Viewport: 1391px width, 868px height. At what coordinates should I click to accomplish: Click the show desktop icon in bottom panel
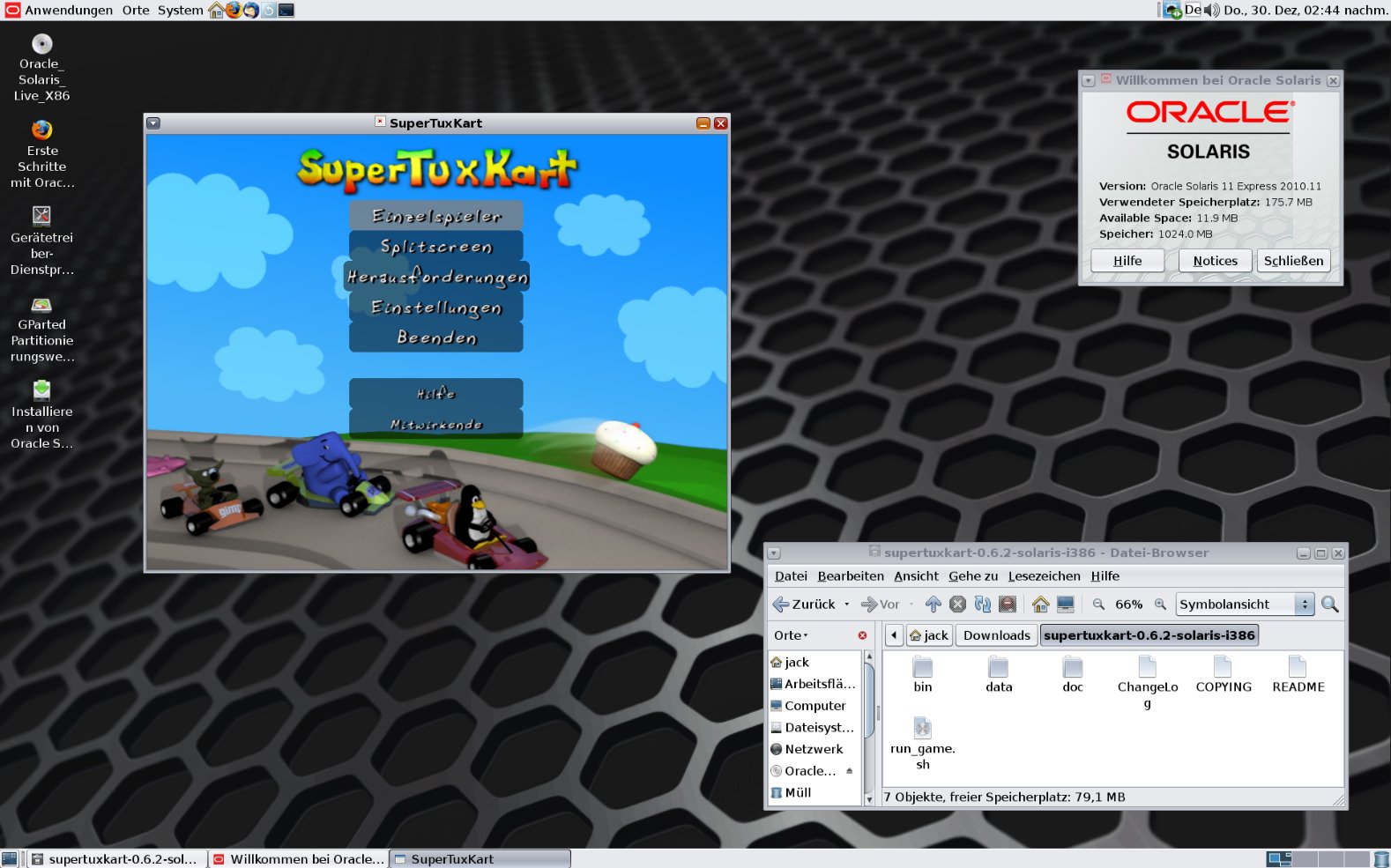[x=10, y=858]
